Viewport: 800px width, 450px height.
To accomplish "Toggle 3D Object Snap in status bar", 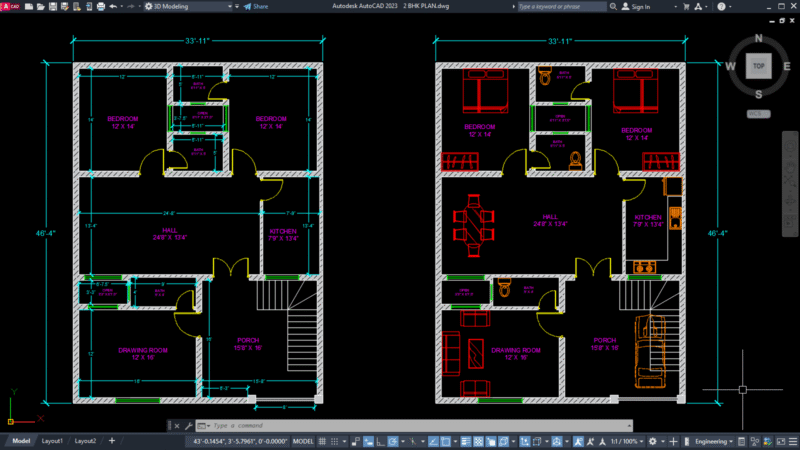I will coord(504,441).
